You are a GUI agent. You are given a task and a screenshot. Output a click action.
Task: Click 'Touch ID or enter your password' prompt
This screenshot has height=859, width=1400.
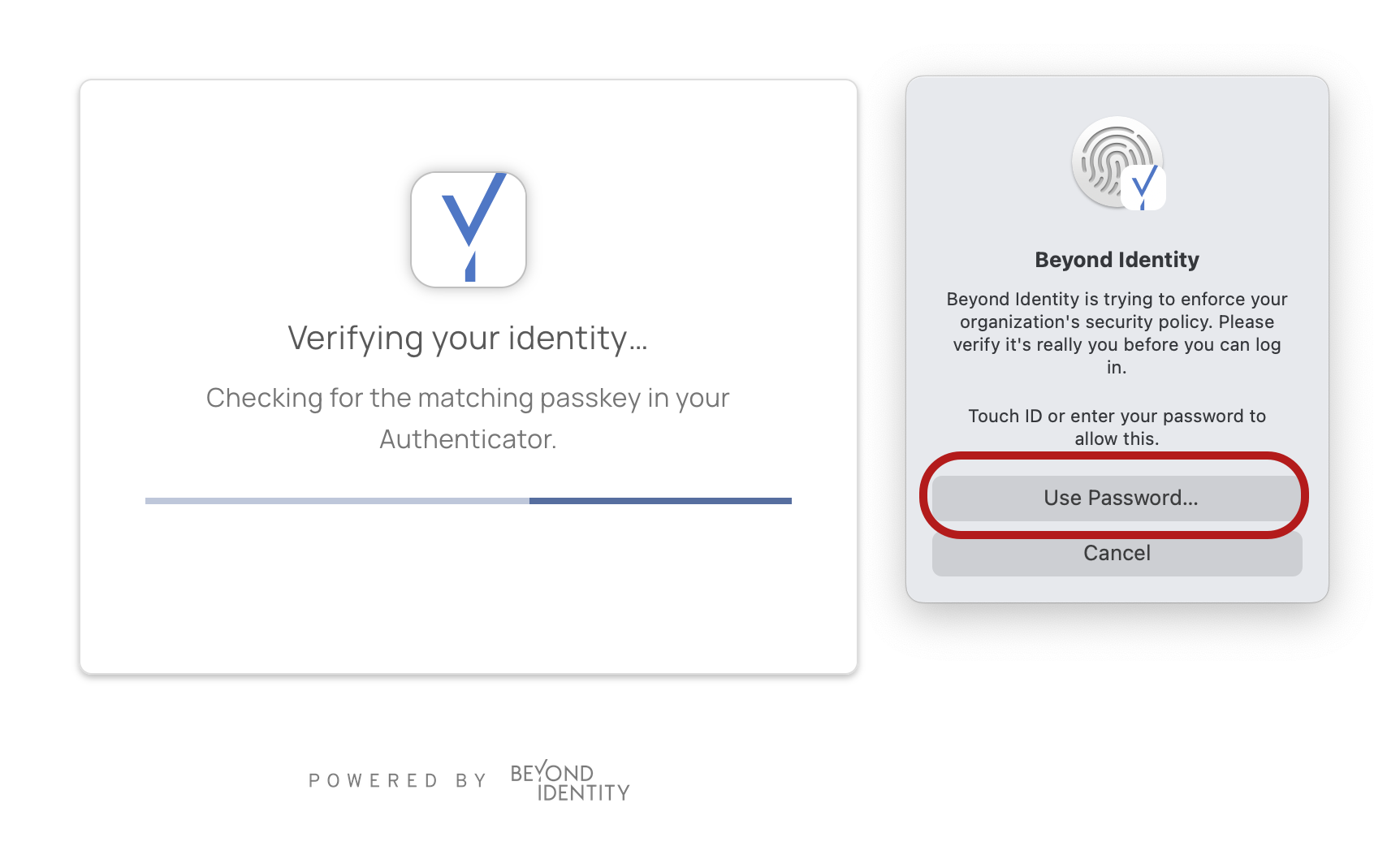coord(1117,417)
